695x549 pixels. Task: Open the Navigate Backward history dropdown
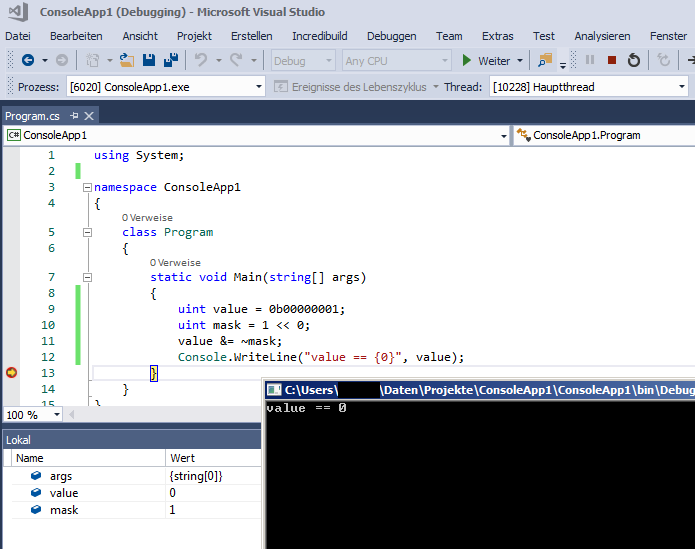(45, 60)
